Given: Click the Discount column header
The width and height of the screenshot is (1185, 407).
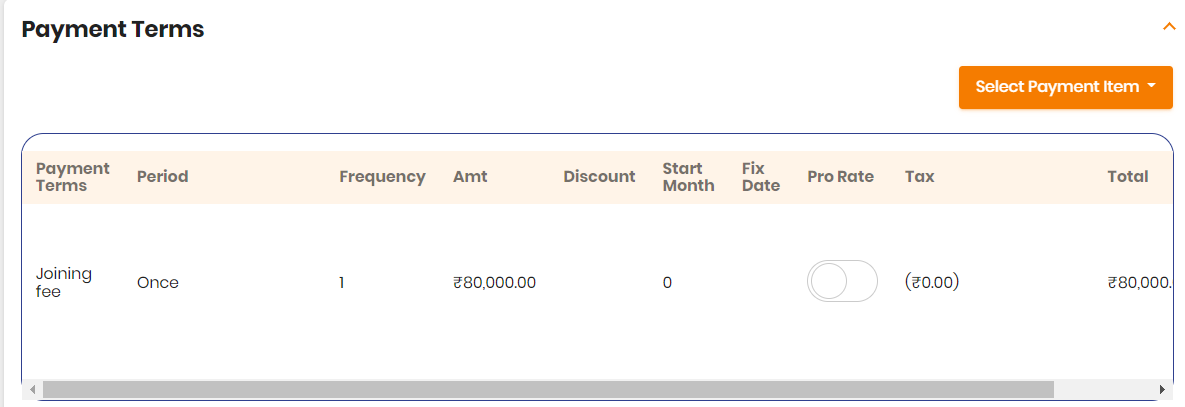Looking at the screenshot, I should 599,177.
